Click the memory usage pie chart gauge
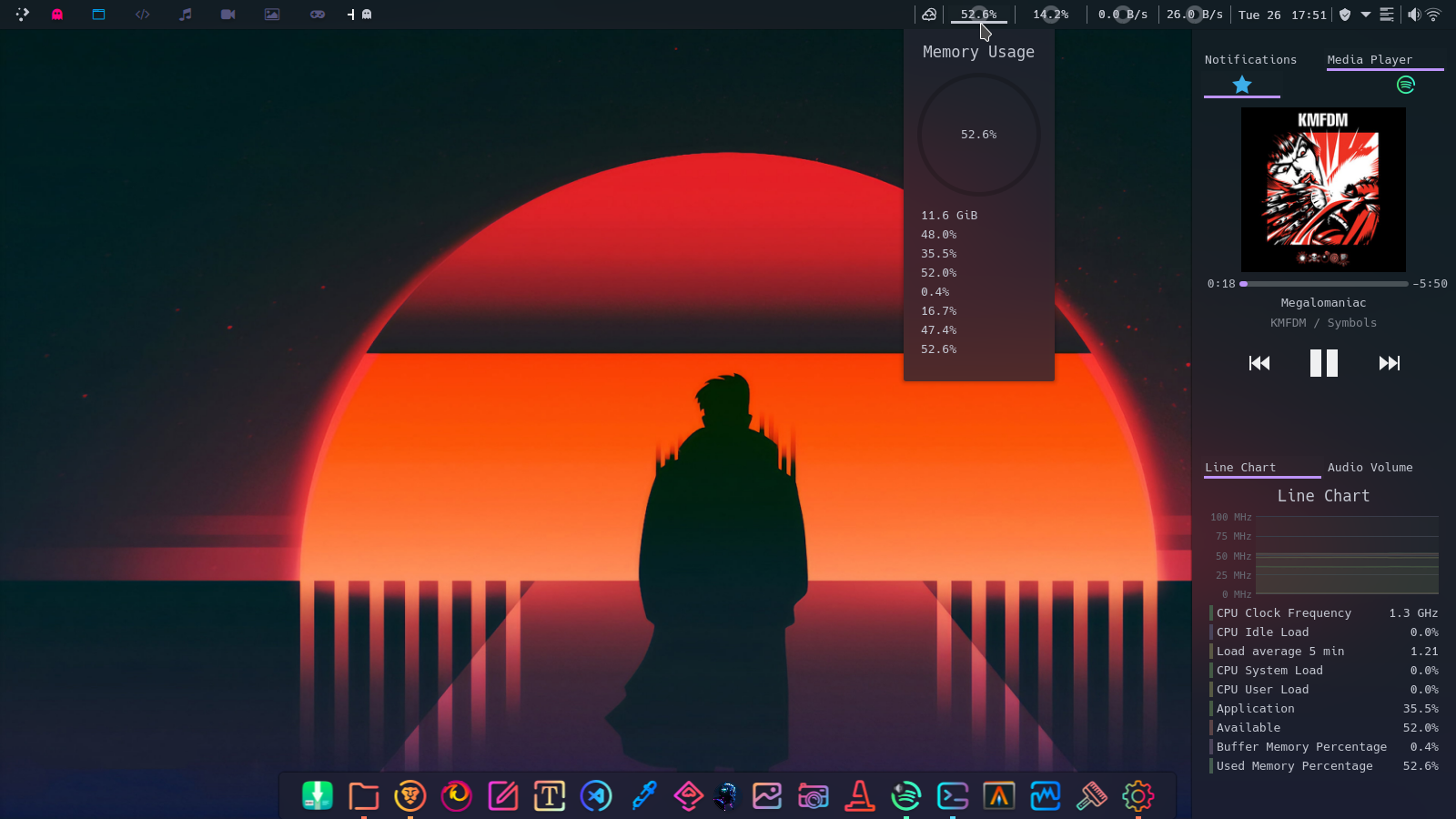The height and width of the screenshot is (819, 1456). (x=979, y=135)
